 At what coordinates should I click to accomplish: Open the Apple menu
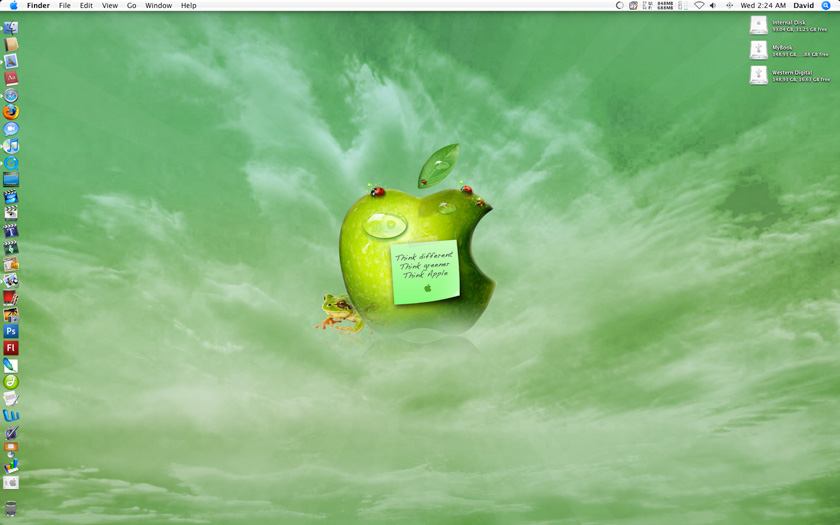(13, 5)
